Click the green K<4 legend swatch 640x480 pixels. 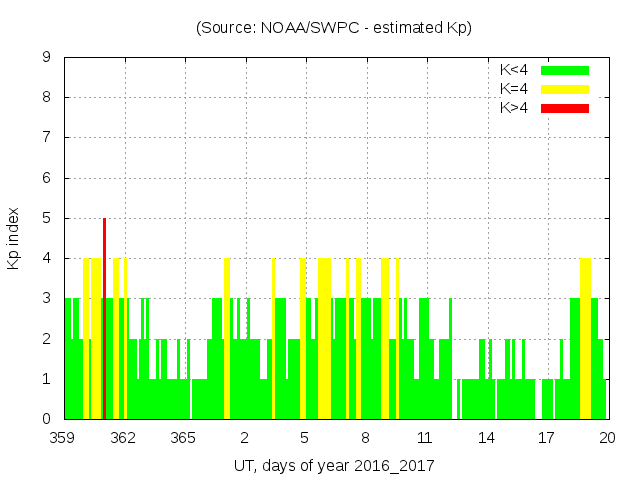[565, 70]
